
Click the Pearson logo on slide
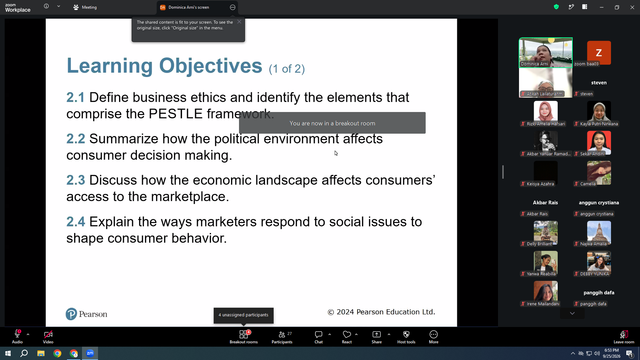(x=87, y=314)
